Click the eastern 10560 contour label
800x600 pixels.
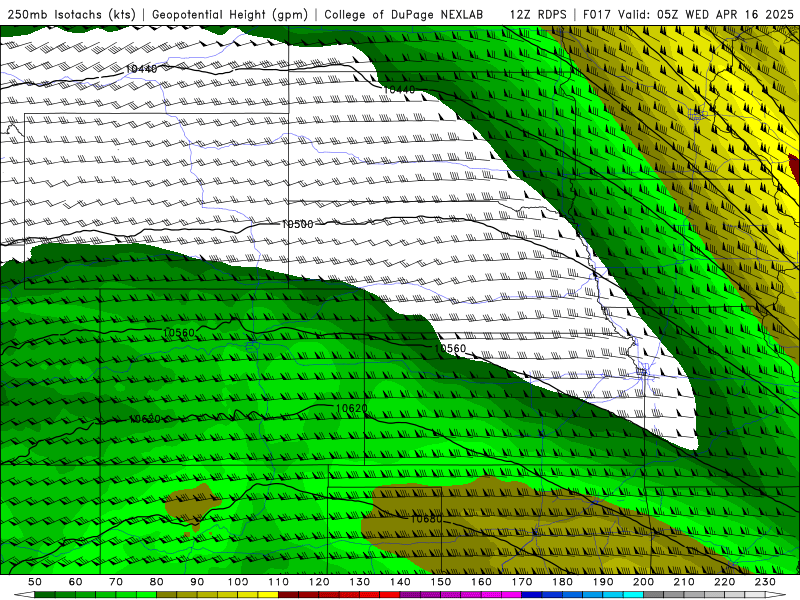pyautogui.click(x=449, y=348)
